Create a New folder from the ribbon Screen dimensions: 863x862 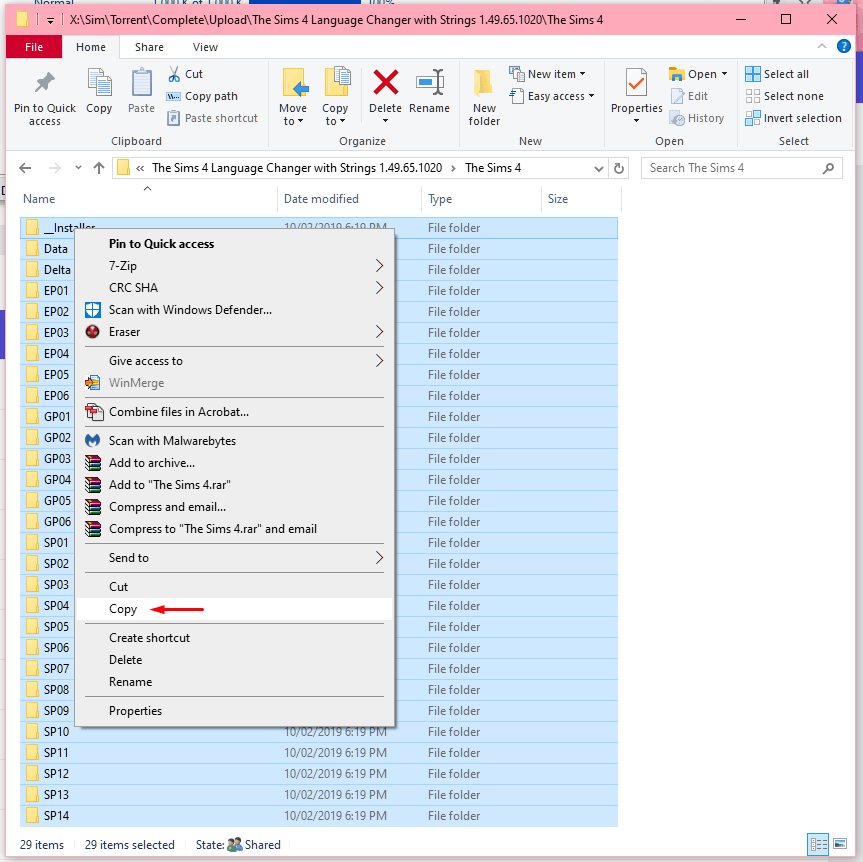pos(484,97)
